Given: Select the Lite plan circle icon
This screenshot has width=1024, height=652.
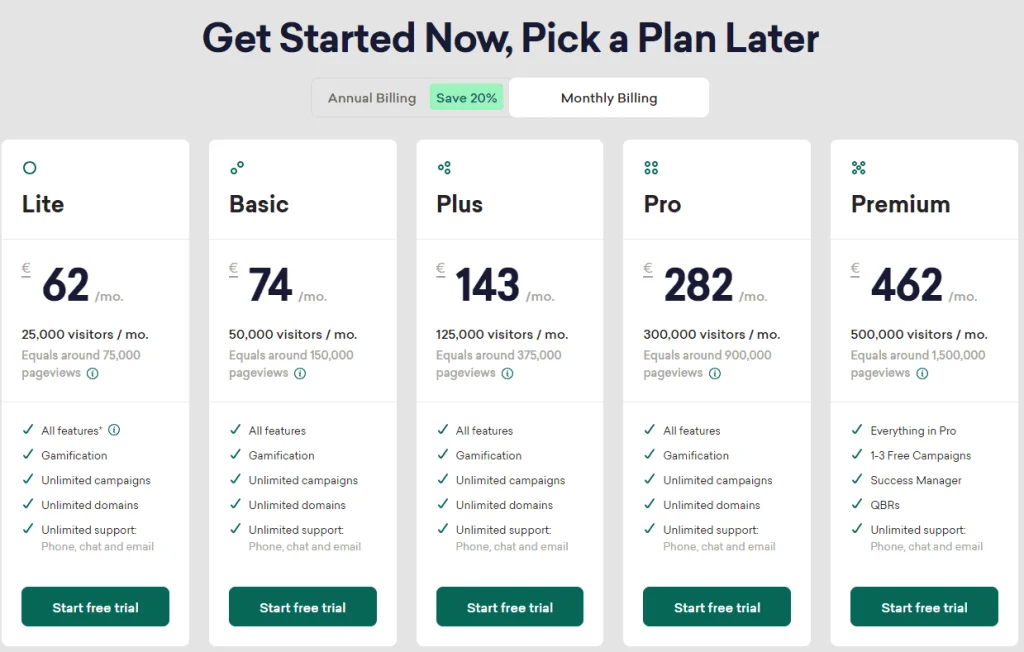Looking at the screenshot, I should click(31, 167).
